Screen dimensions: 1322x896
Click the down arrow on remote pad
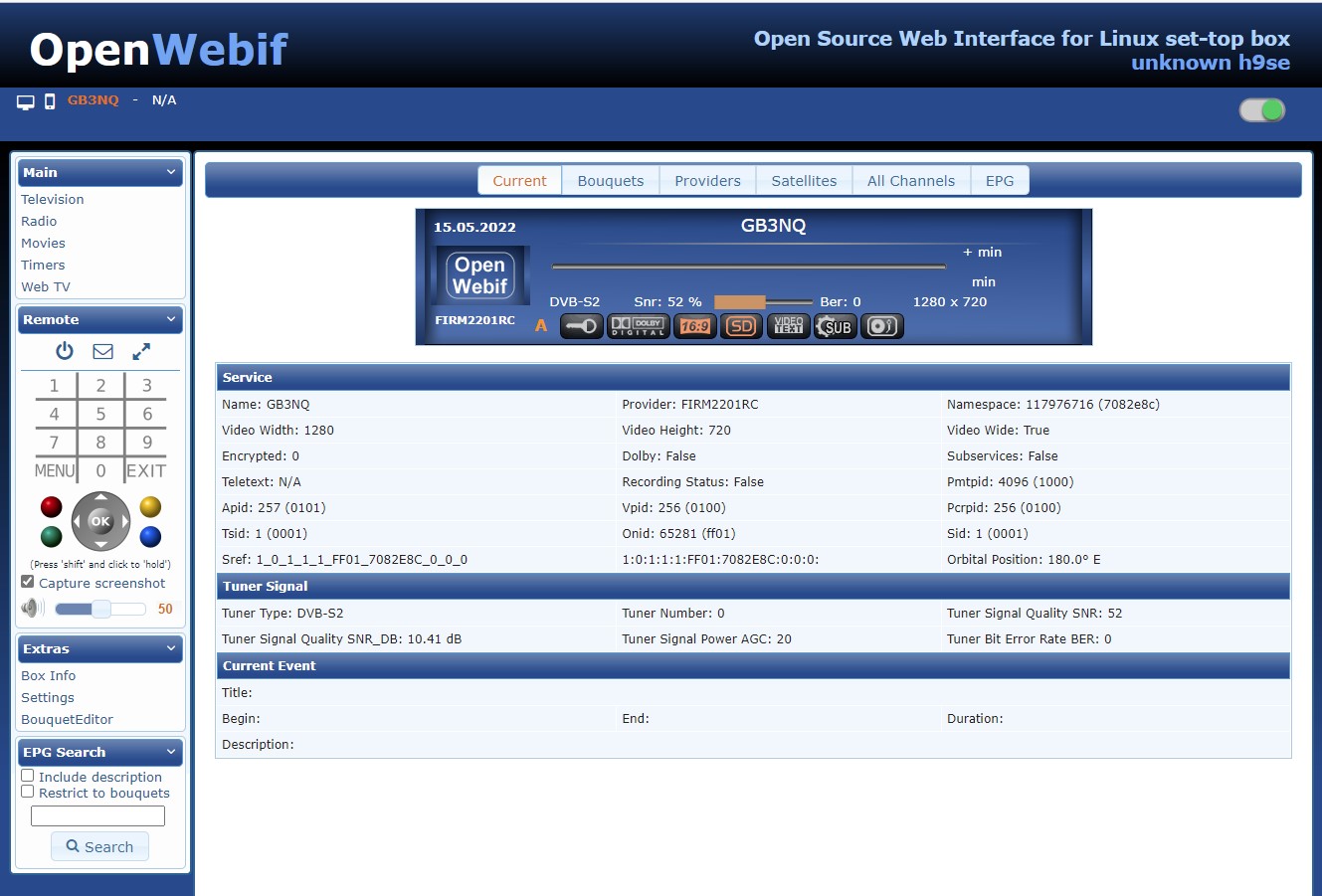click(100, 544)
